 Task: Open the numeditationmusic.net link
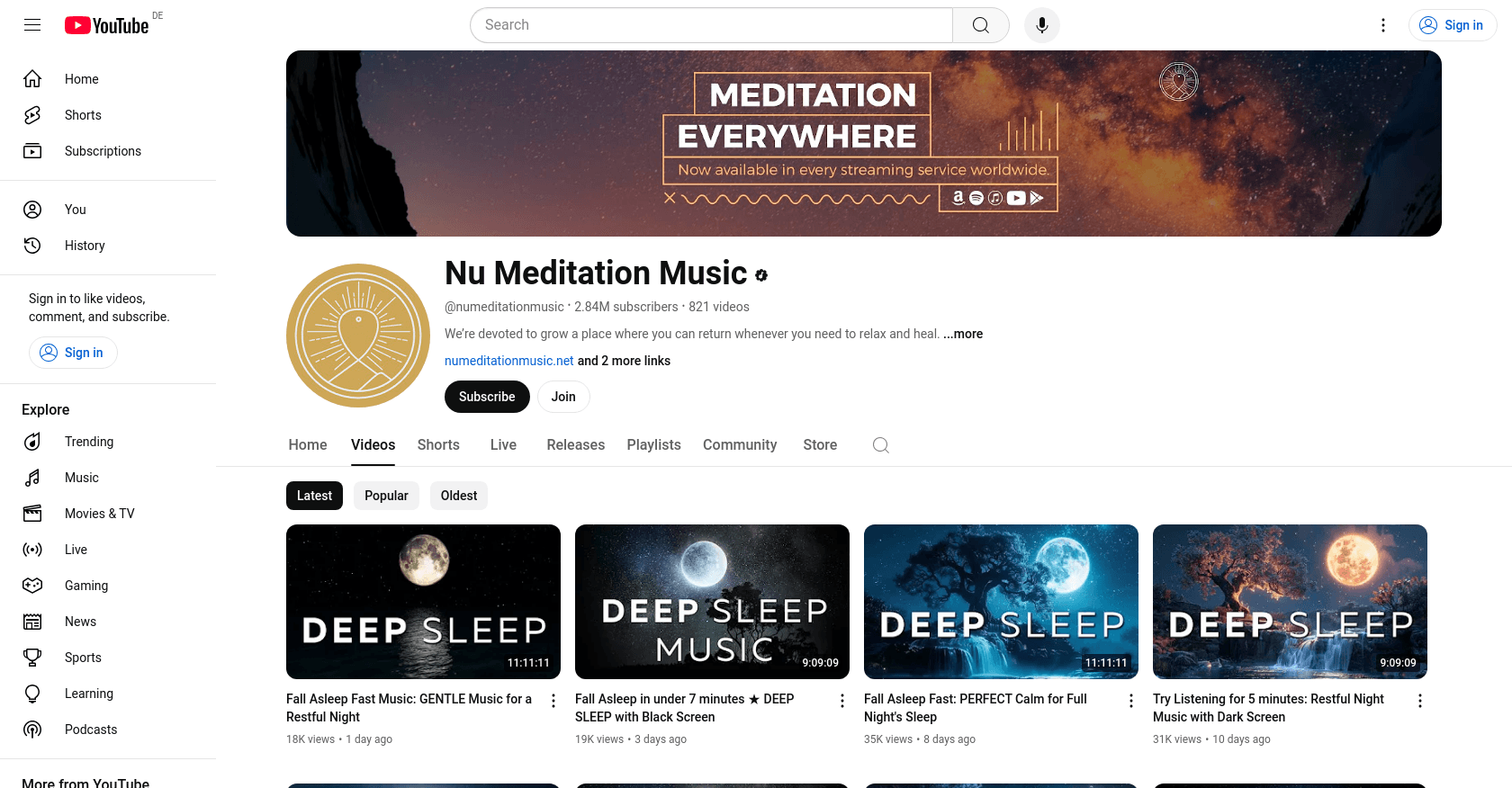[x=509, y=361]
